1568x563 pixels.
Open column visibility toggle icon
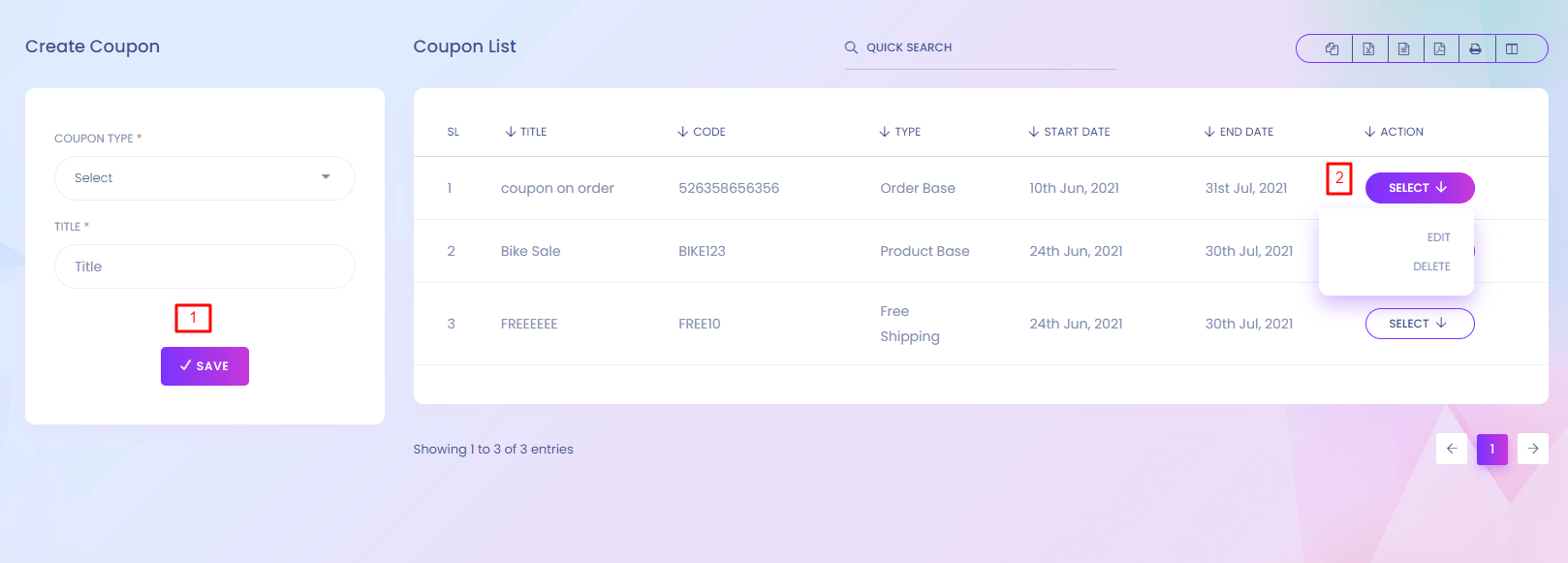(x=1512, y=48)
